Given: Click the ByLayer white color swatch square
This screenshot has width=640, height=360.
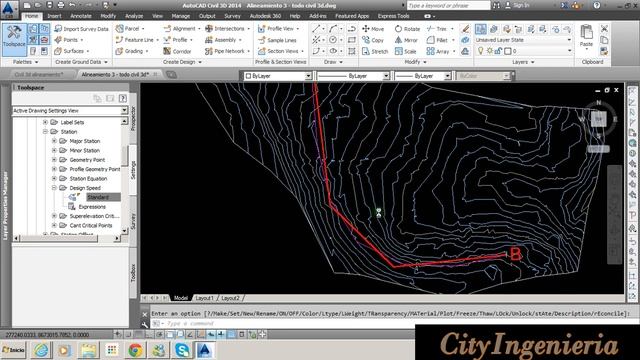Looking at the screenshot, I should [248, 76].
